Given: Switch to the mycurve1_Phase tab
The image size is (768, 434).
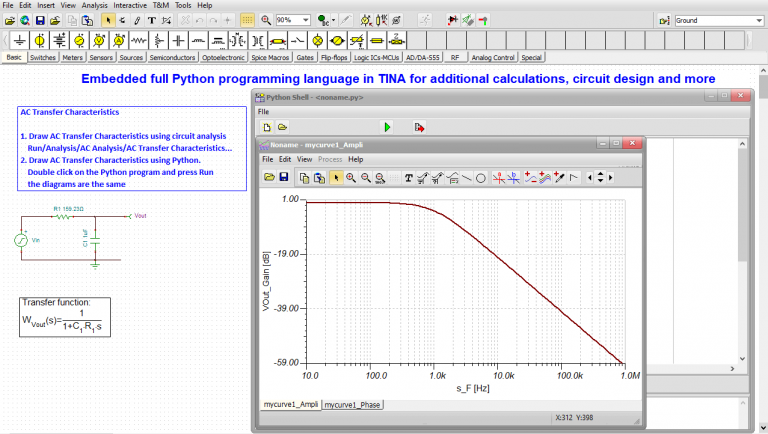Looking at the screenshot, I should click(351, 404).
